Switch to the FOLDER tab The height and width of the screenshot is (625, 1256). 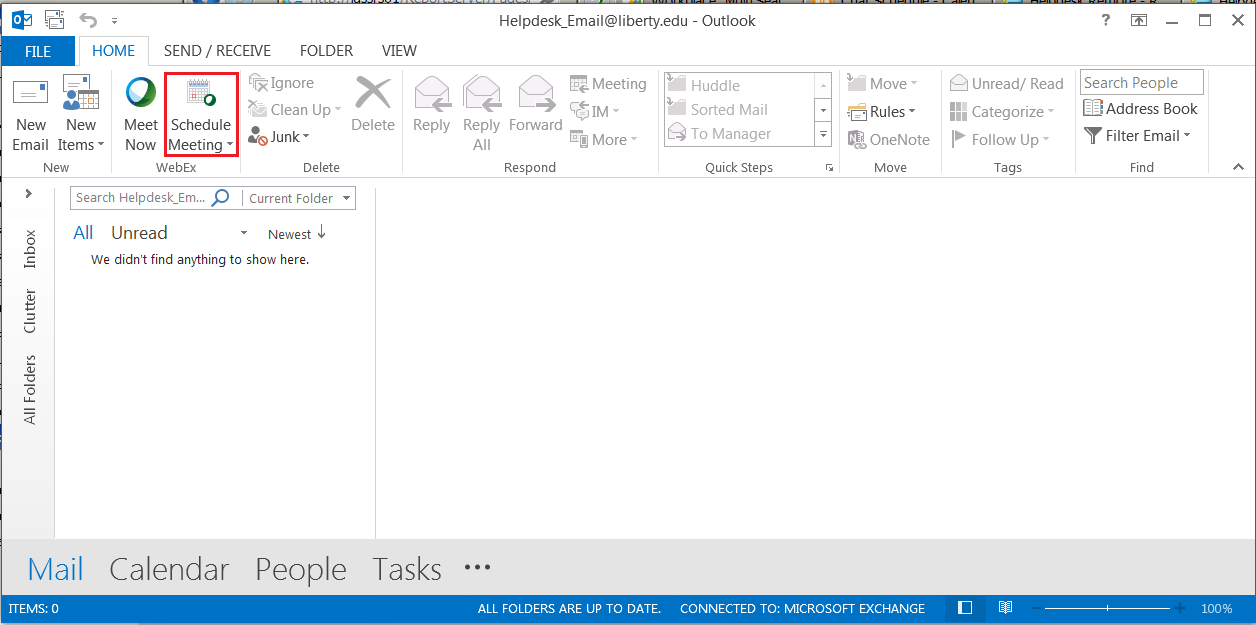(326, 51)
